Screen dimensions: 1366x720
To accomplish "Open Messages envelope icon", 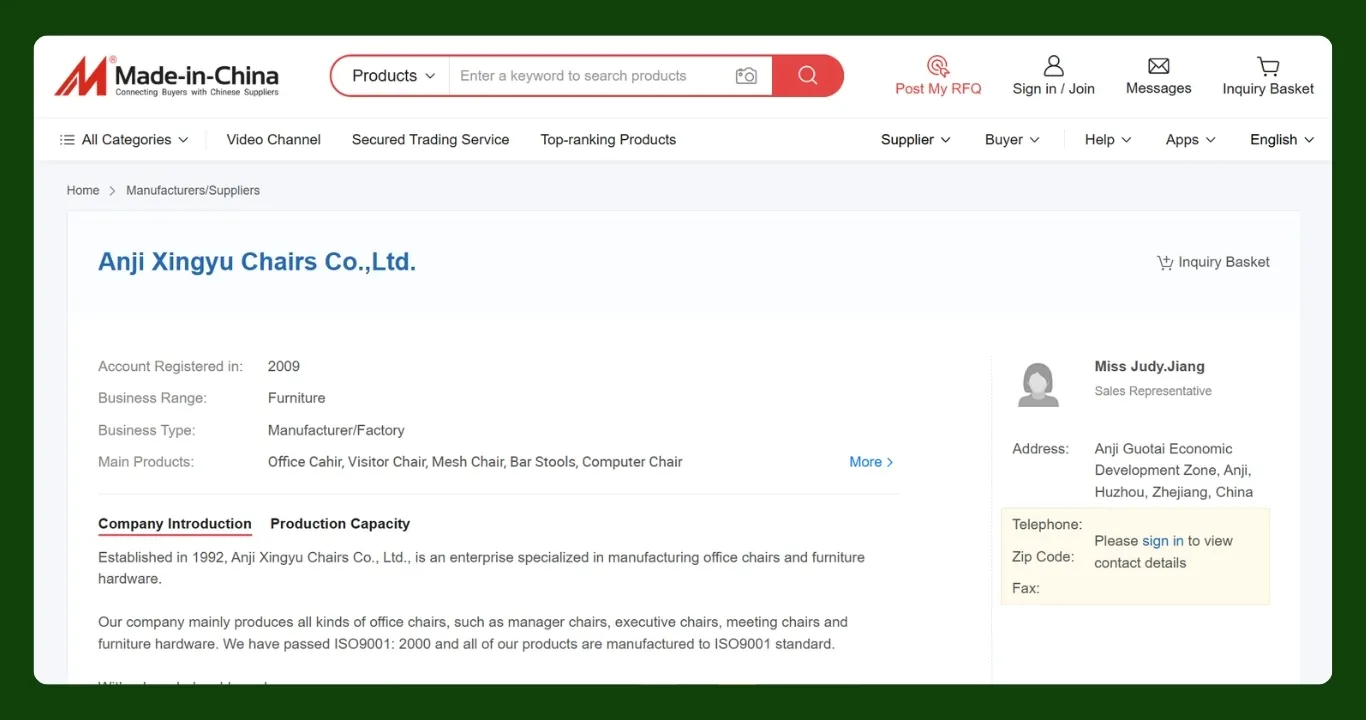I will [x=1158, y=66].
